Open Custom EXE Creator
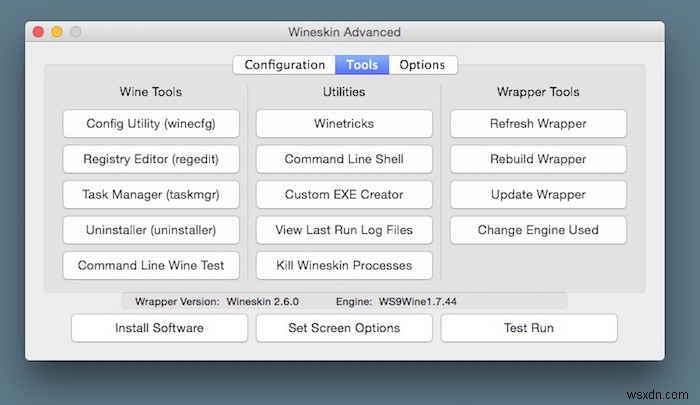The width and height of the screenshot is (700, 405). [344, 194]
